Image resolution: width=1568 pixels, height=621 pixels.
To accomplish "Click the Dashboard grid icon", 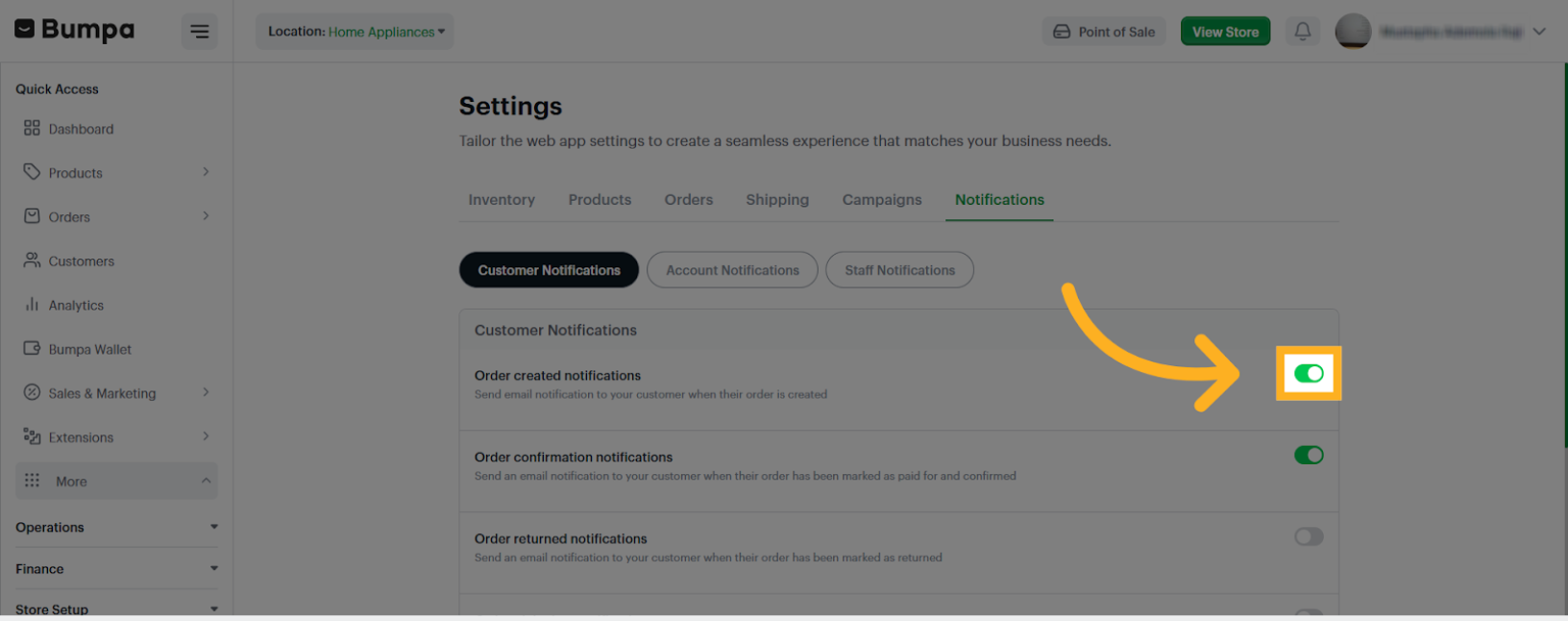I will tap(32, 128).
